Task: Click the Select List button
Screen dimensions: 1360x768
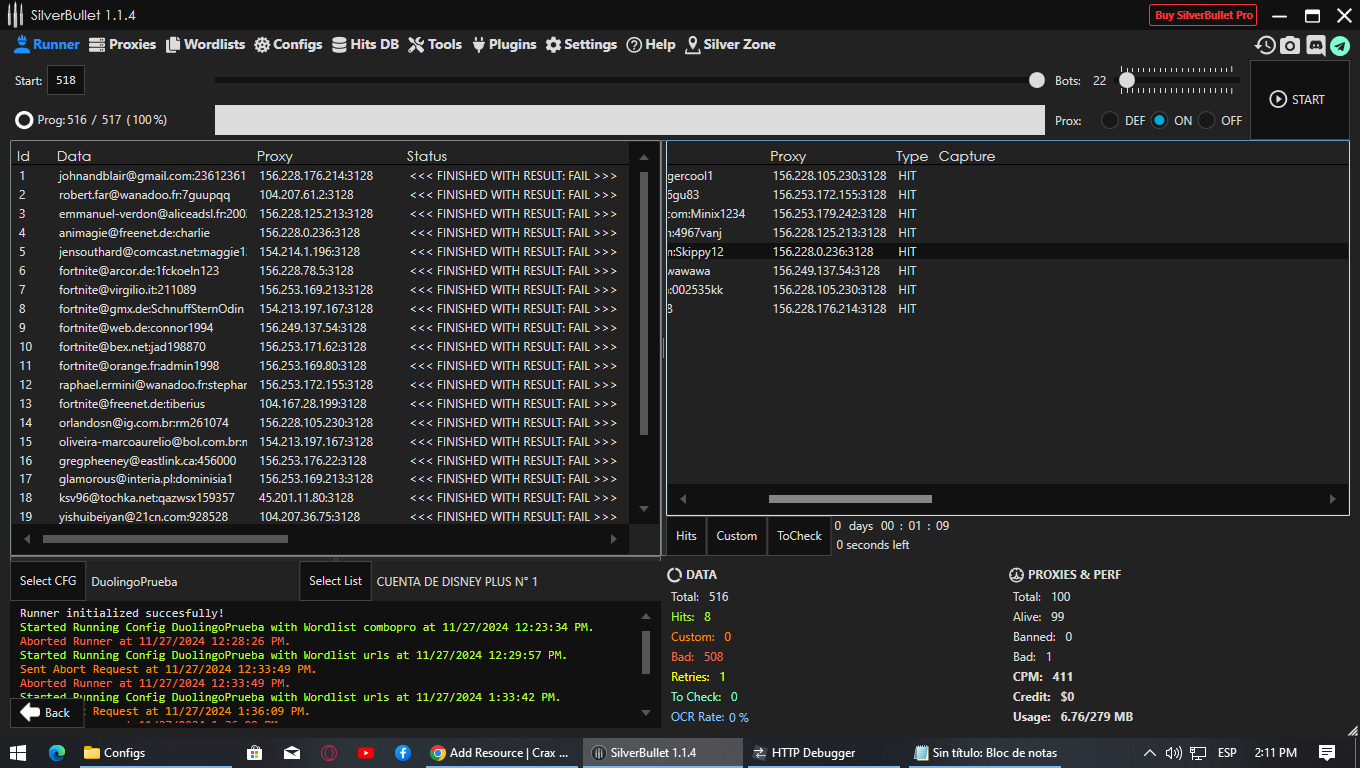Action: pyautogui.click(x=336, y=581)
